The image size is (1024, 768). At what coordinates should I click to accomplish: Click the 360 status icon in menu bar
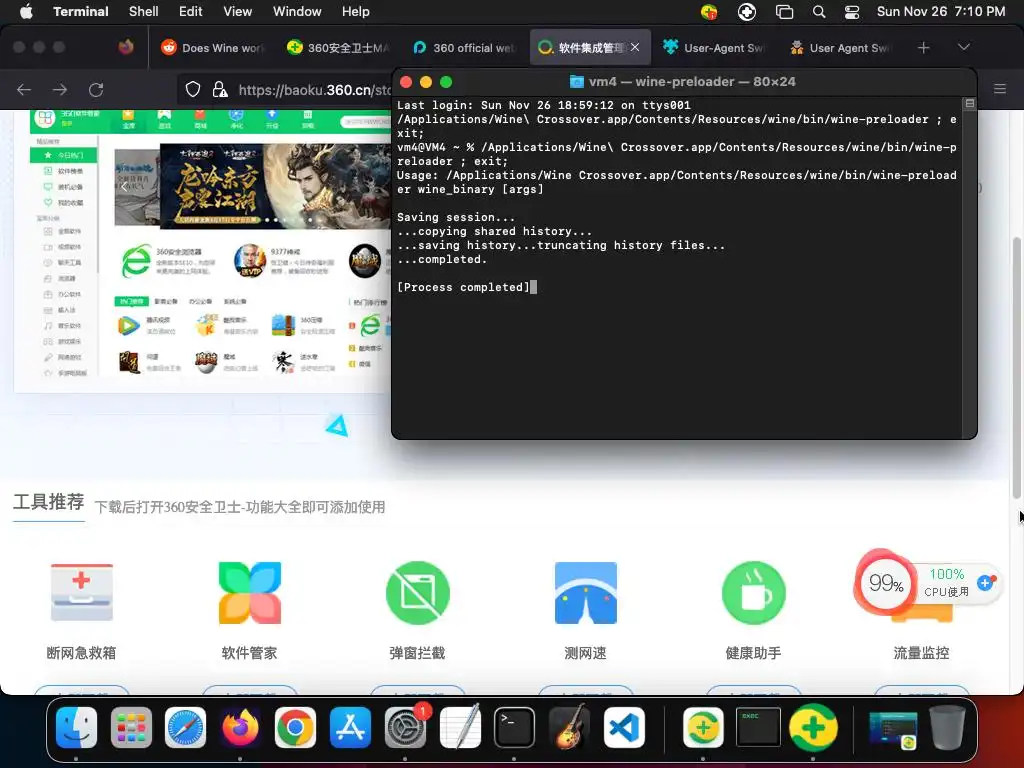(x=709, y=12)
